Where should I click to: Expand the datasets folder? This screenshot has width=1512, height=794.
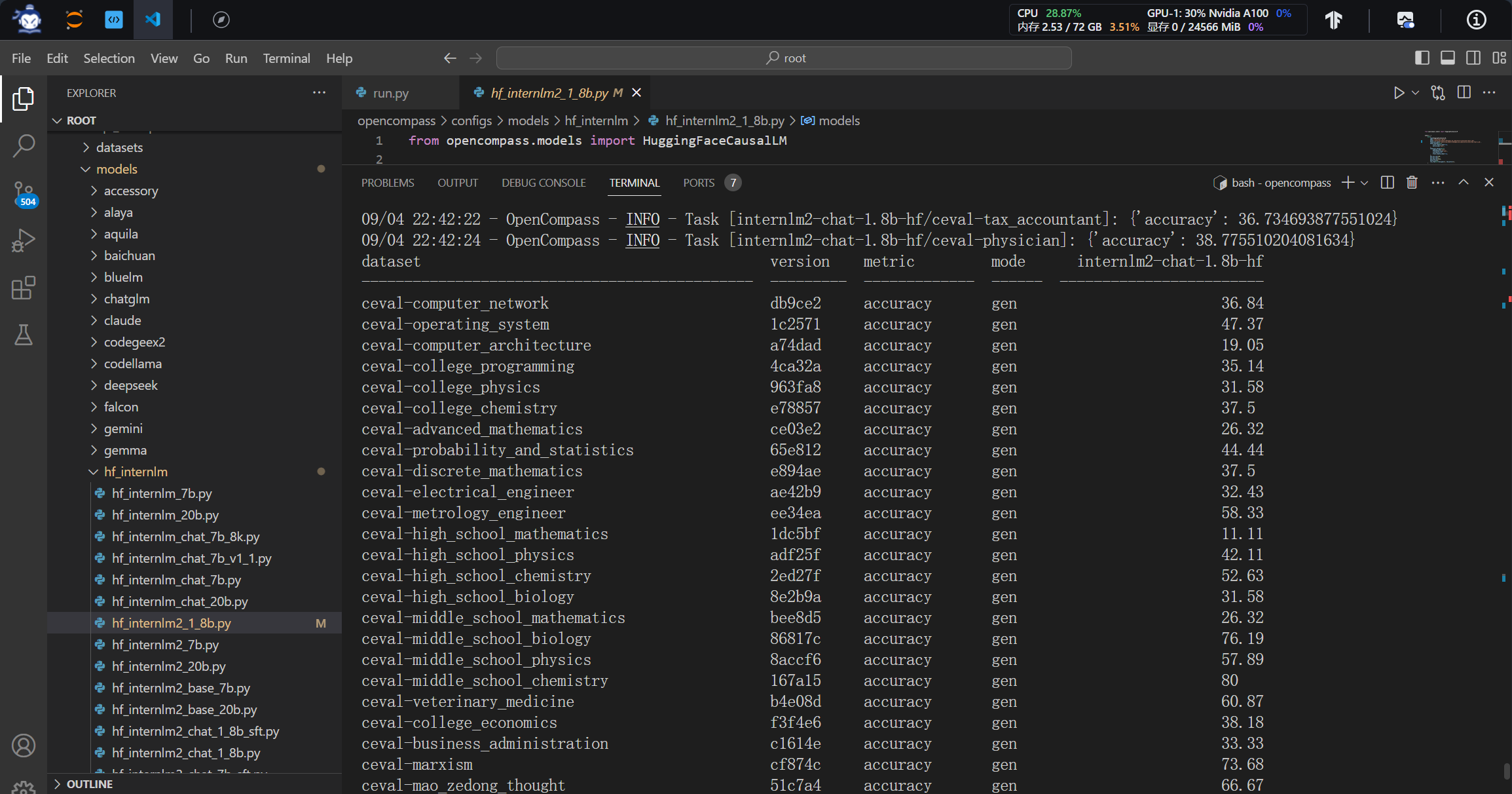[119, 147]
